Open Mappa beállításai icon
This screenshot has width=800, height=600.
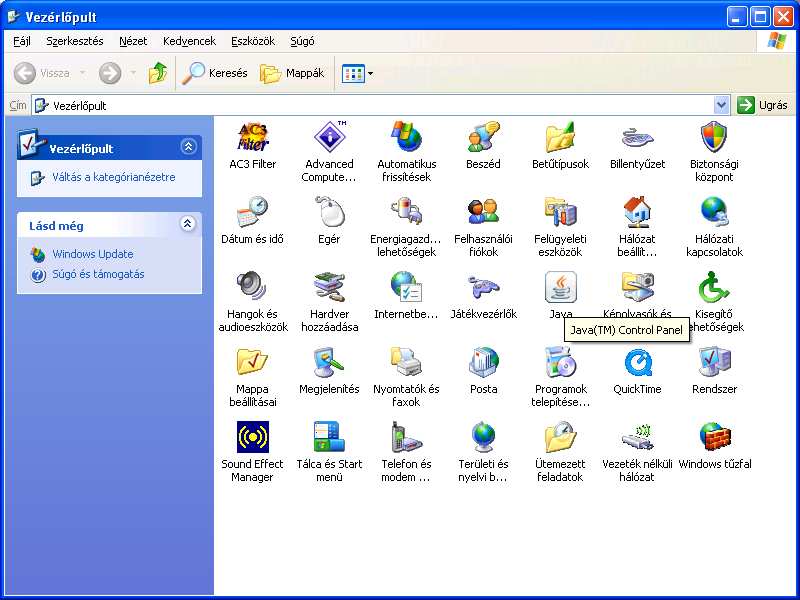253,362
